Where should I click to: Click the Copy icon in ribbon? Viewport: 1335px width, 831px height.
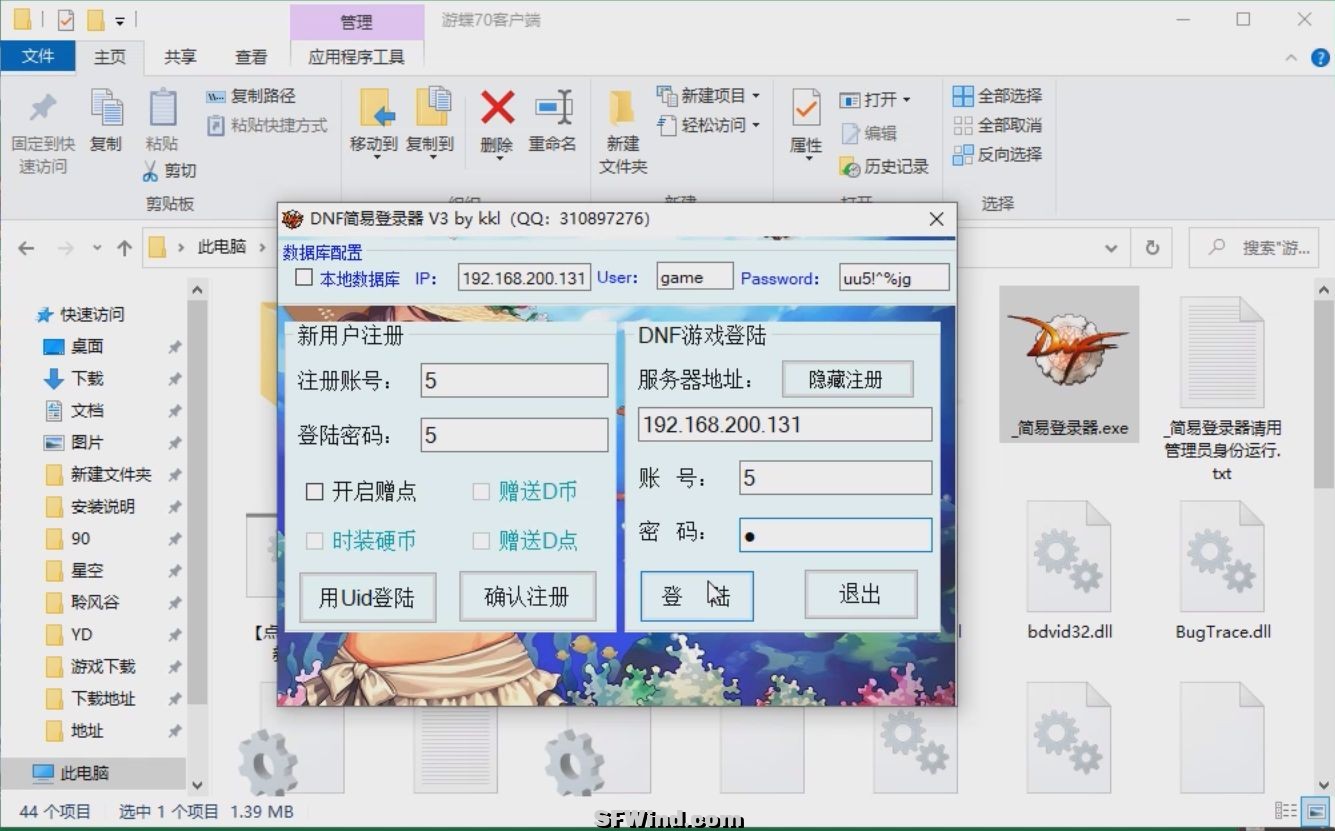click(106, 108)
